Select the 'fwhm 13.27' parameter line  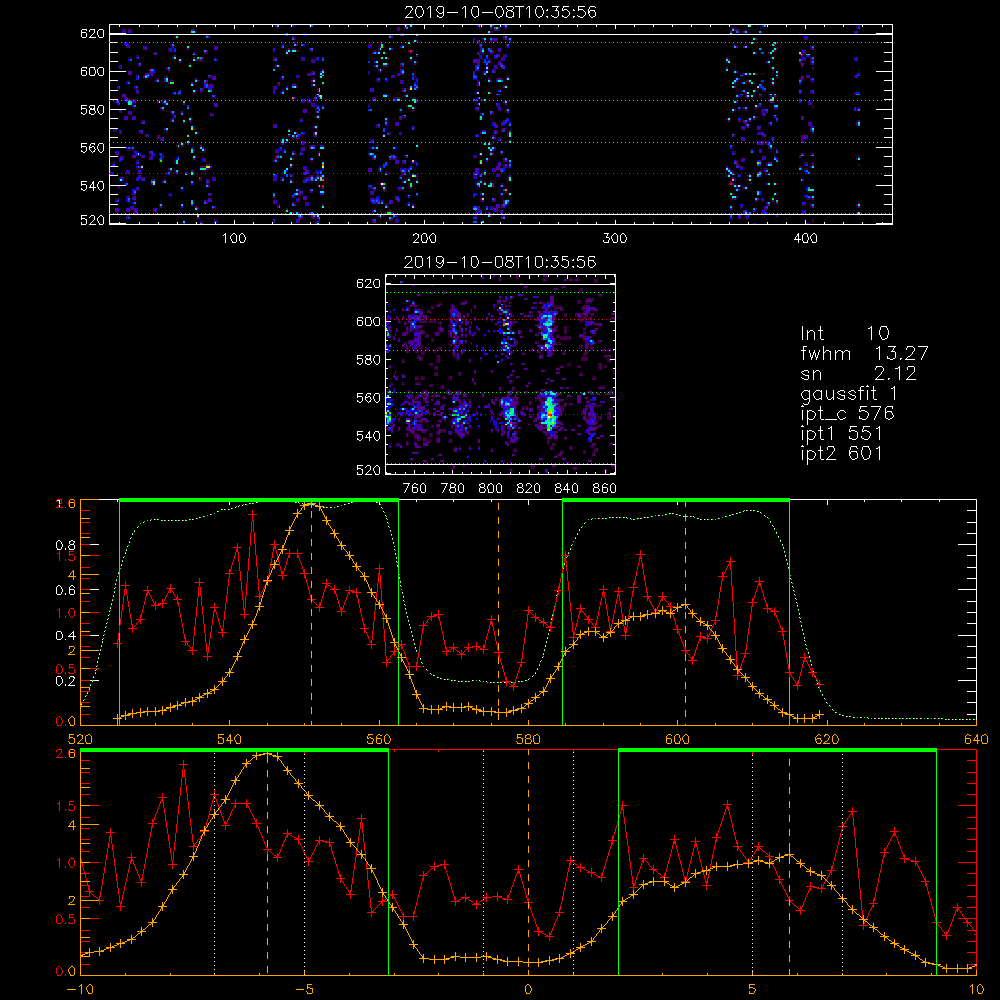(x=864, y=353)
